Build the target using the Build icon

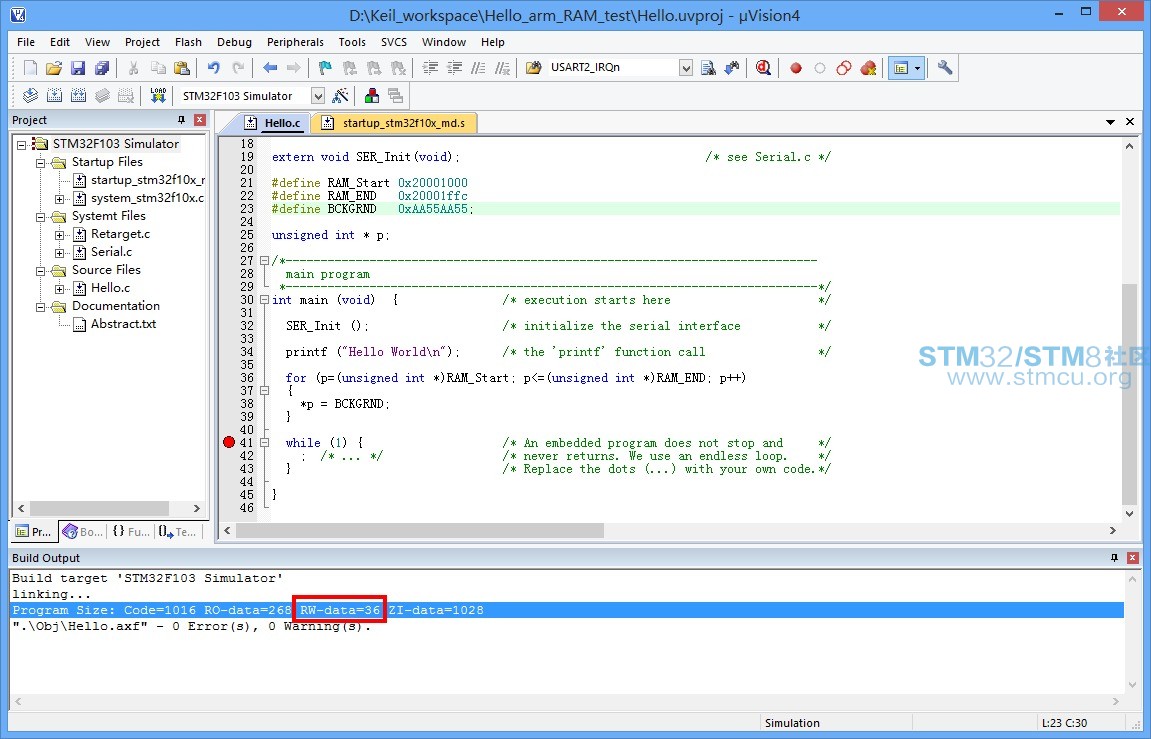tap(54, 95)
